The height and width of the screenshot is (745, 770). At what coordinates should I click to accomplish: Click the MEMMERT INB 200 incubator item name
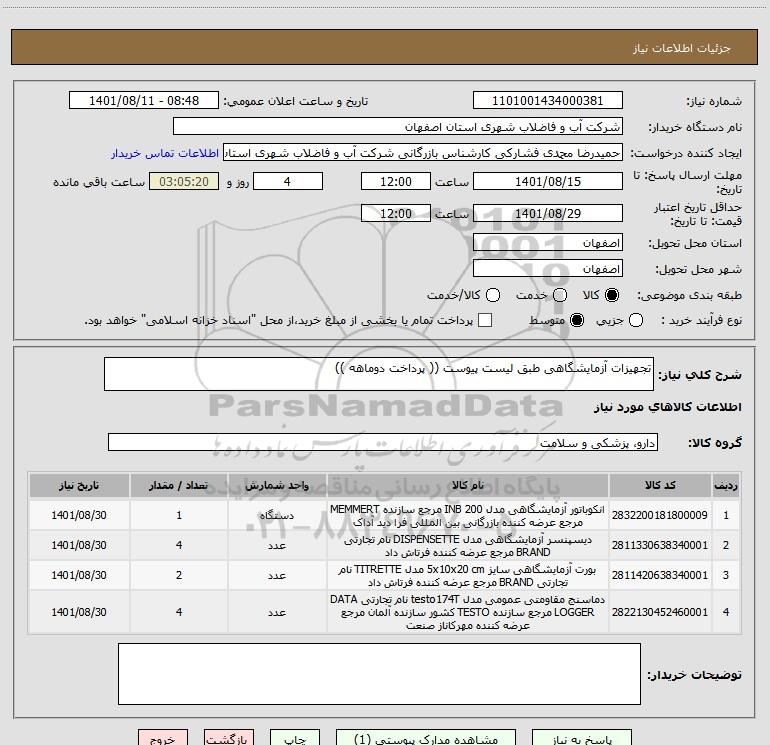[468, 516]
